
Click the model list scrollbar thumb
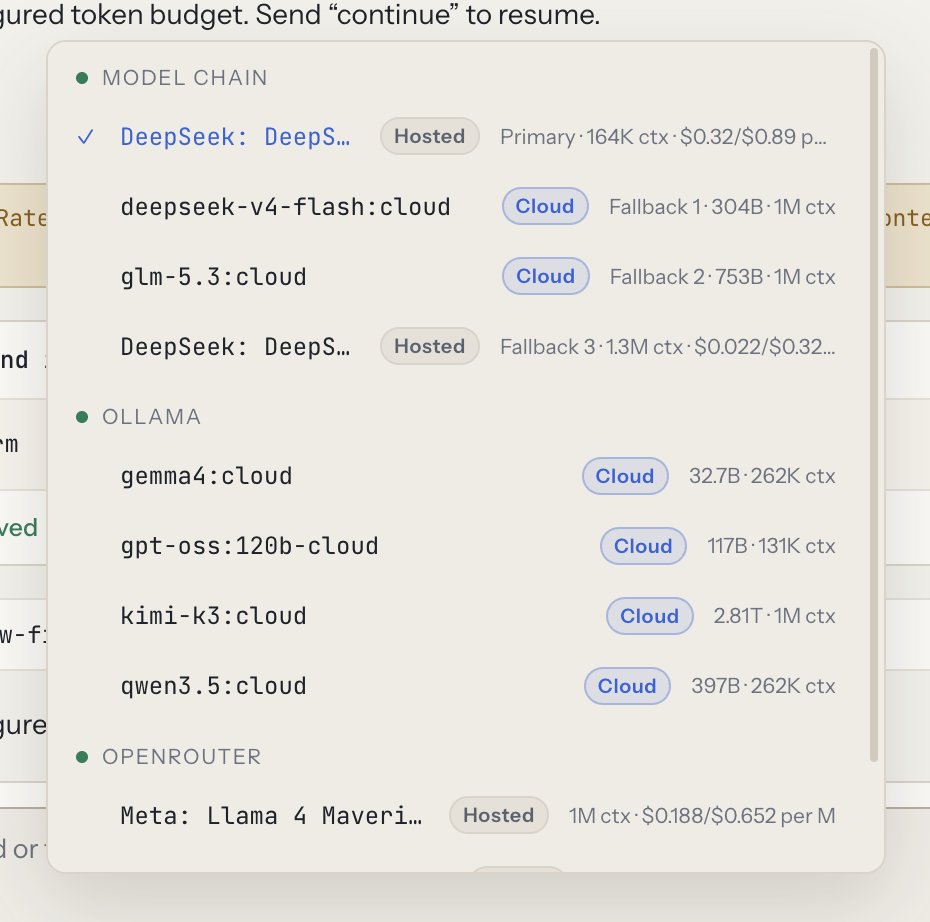pos(873,405)
